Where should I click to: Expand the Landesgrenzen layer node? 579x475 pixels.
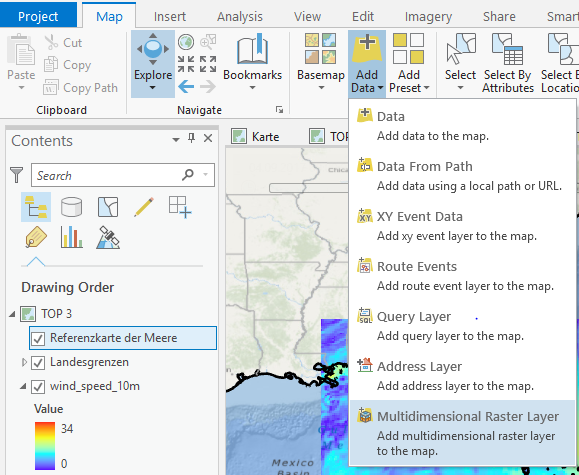pos(24,362)
